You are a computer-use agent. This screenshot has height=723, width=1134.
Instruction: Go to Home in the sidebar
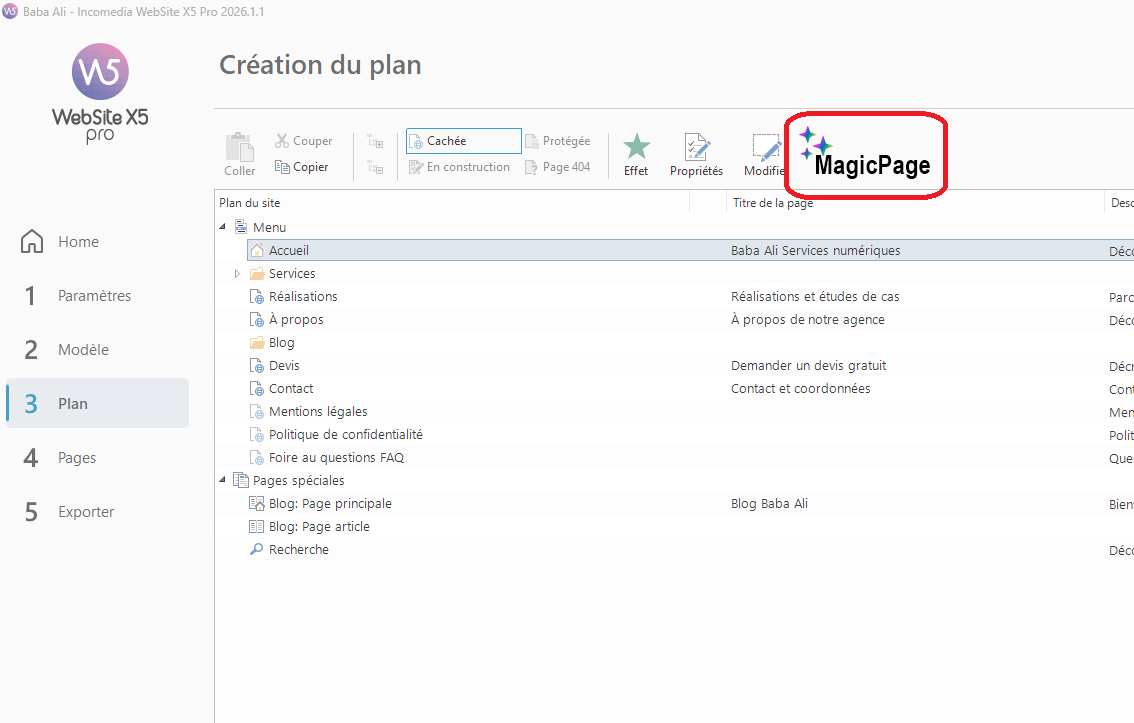tap(78, 242)
